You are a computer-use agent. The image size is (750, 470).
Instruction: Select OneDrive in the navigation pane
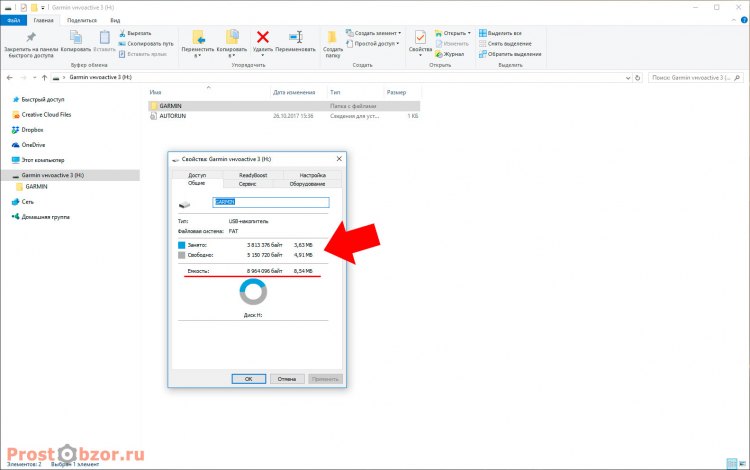(29, 145)
